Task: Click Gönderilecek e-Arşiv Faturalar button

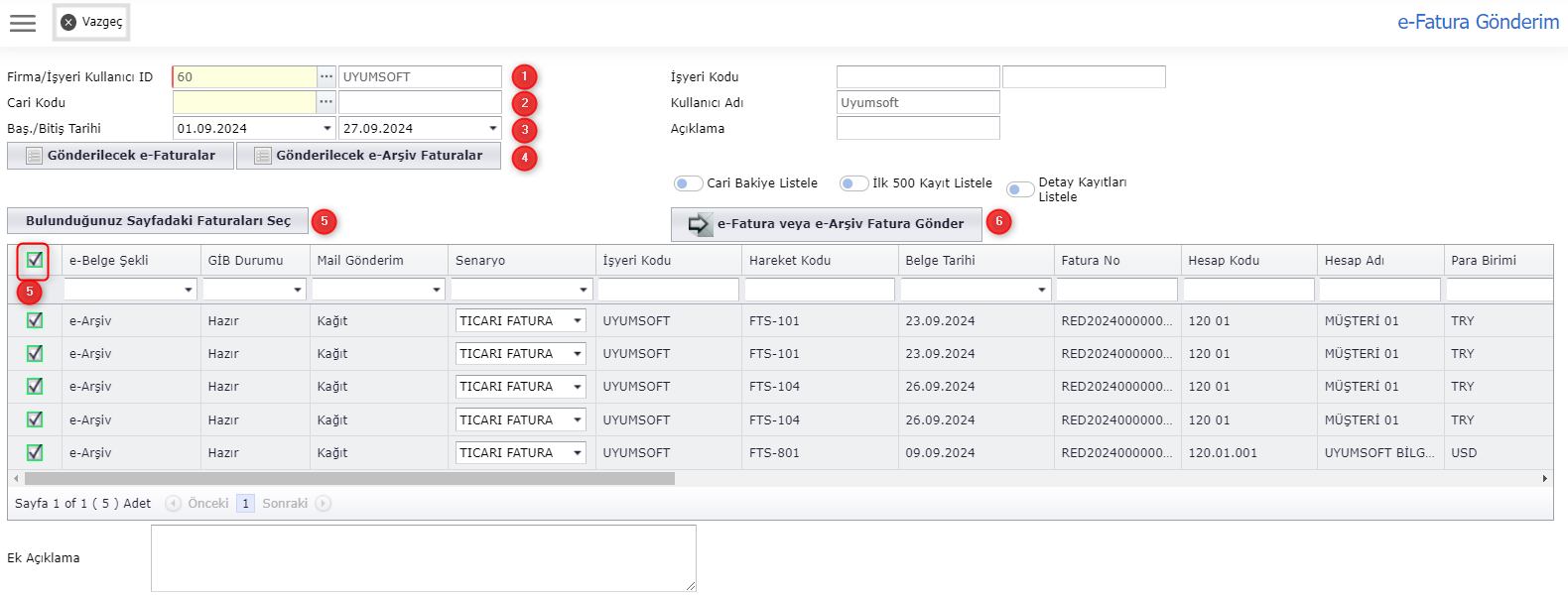Action: 368,156
